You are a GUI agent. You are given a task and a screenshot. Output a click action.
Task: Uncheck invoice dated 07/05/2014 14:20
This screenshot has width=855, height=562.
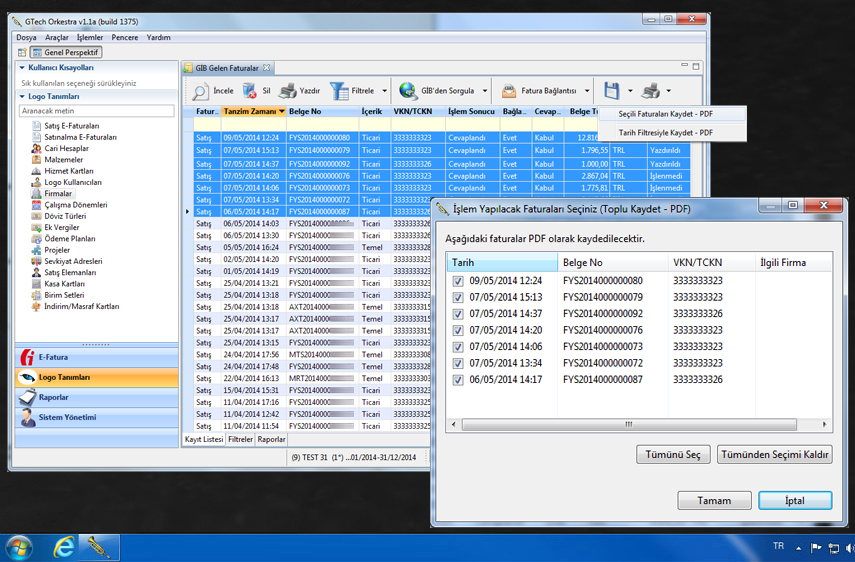(458, 330)
